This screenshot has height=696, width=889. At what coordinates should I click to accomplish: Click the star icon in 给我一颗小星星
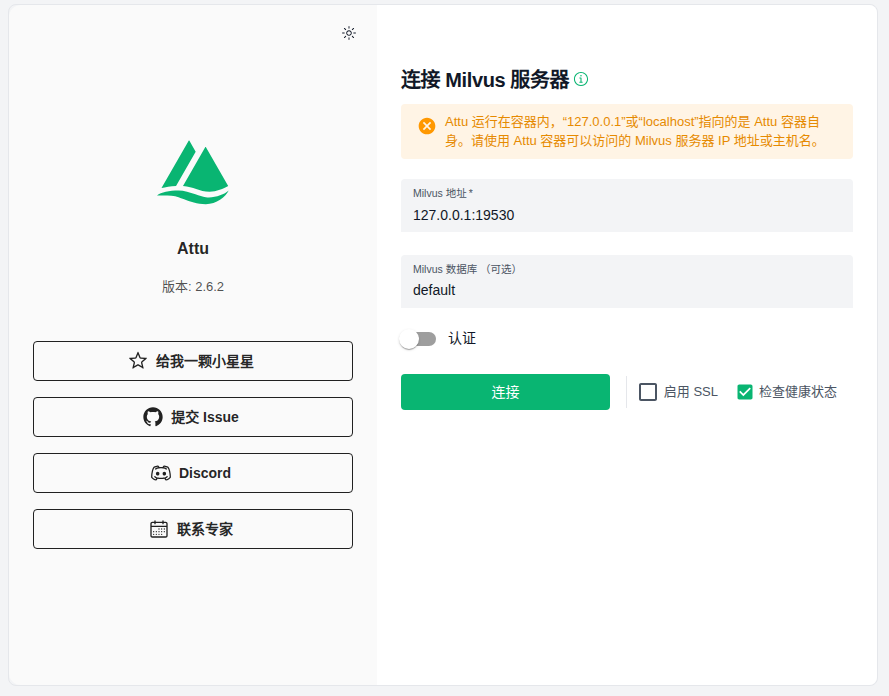(138, 361)
